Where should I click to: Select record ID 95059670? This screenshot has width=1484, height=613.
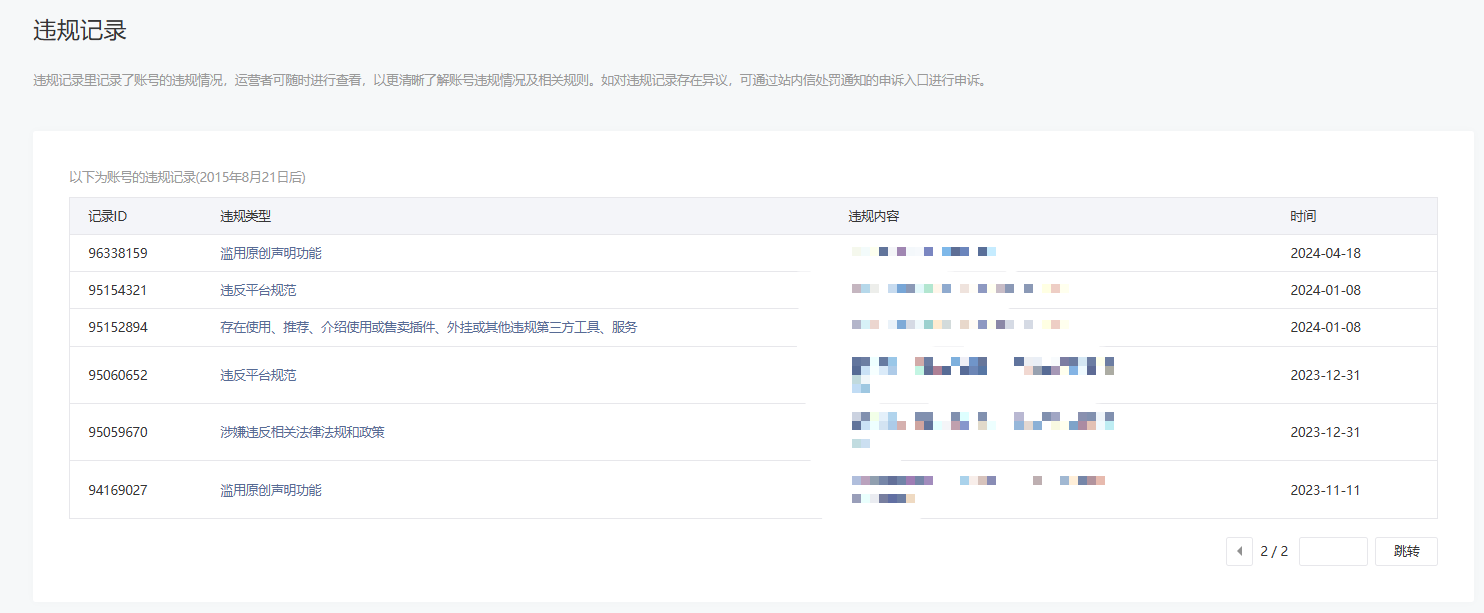tap(118, 432)
